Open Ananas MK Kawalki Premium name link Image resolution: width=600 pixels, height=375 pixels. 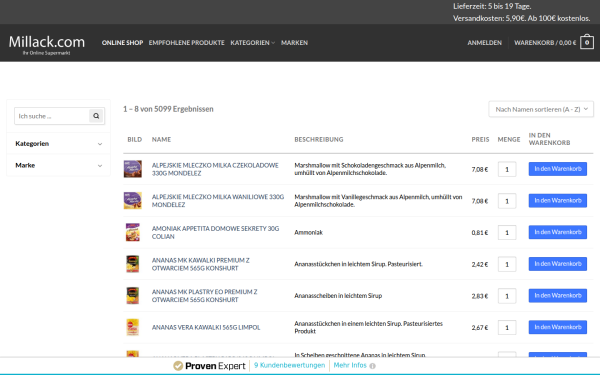(201, 264)
